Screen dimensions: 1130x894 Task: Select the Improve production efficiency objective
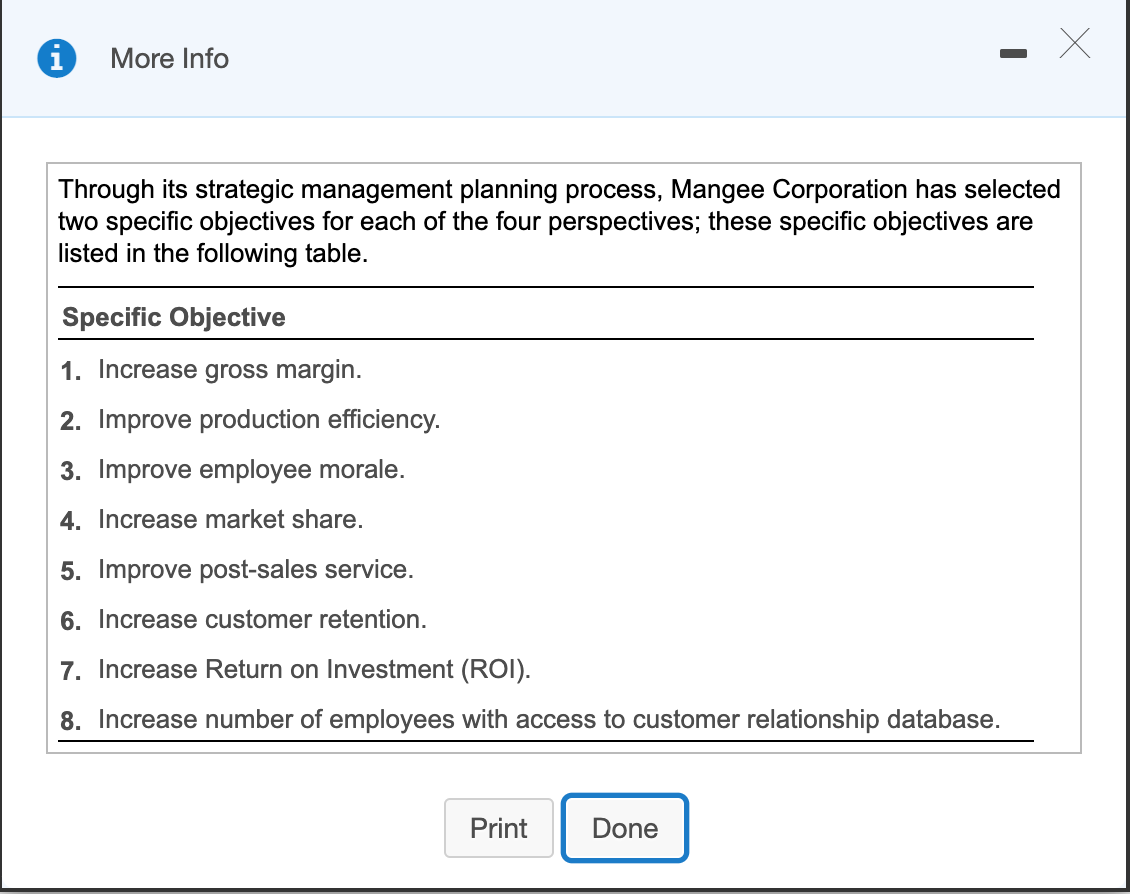268,419
